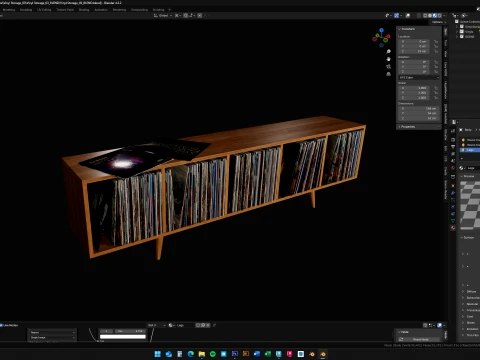Lock the Scale Z axis
Image resolution: width=480 pixels, height=360 pixels.
click(x=436, y=98)
